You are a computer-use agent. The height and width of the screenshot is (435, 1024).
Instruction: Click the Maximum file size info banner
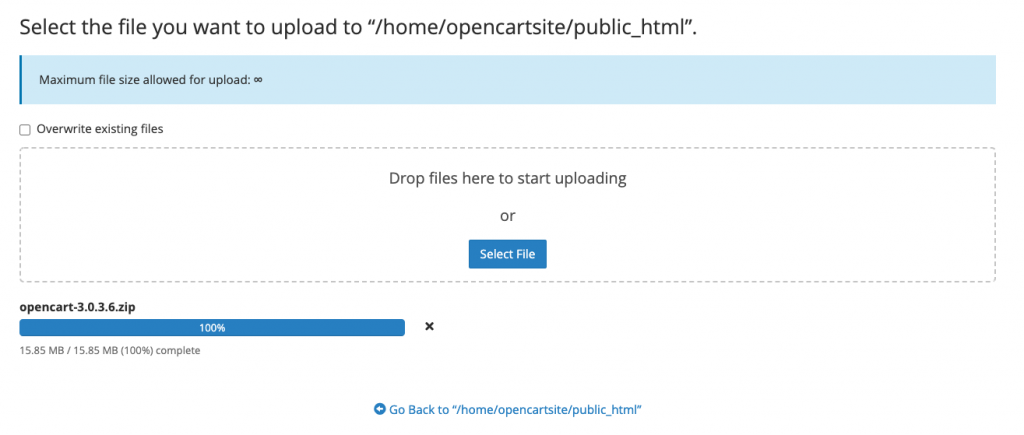pyautogui.click(x=600, y=80)
